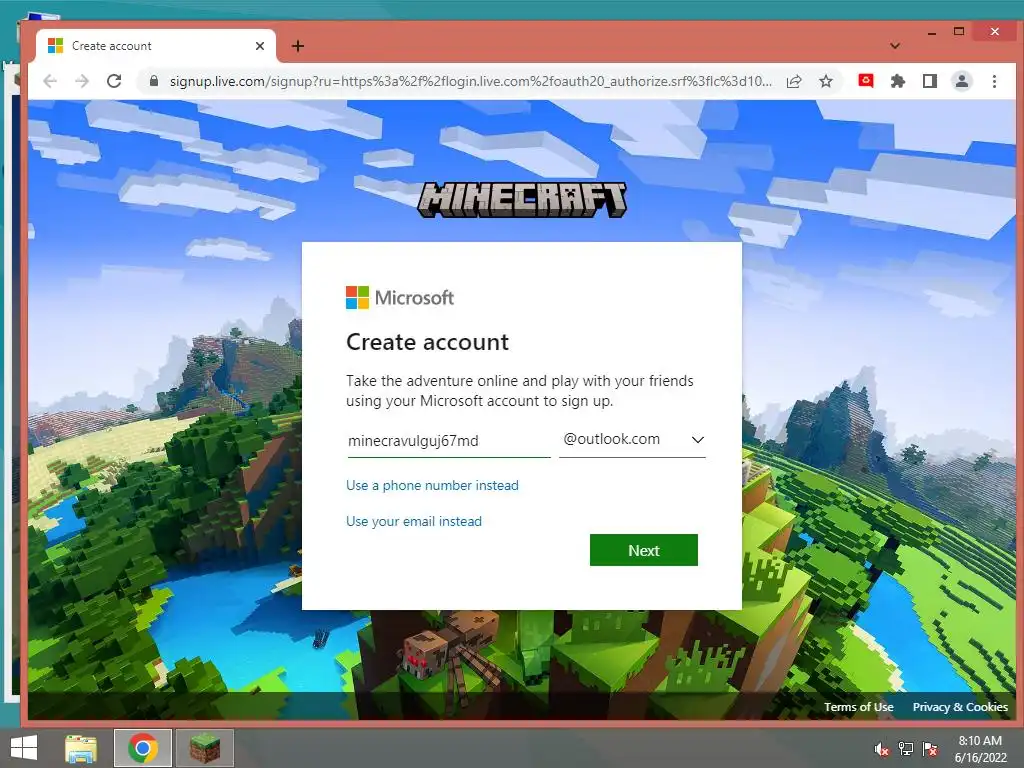Click the address bar URL
The width and height of the screenshot is (1024, 768).
coord(470,81)
